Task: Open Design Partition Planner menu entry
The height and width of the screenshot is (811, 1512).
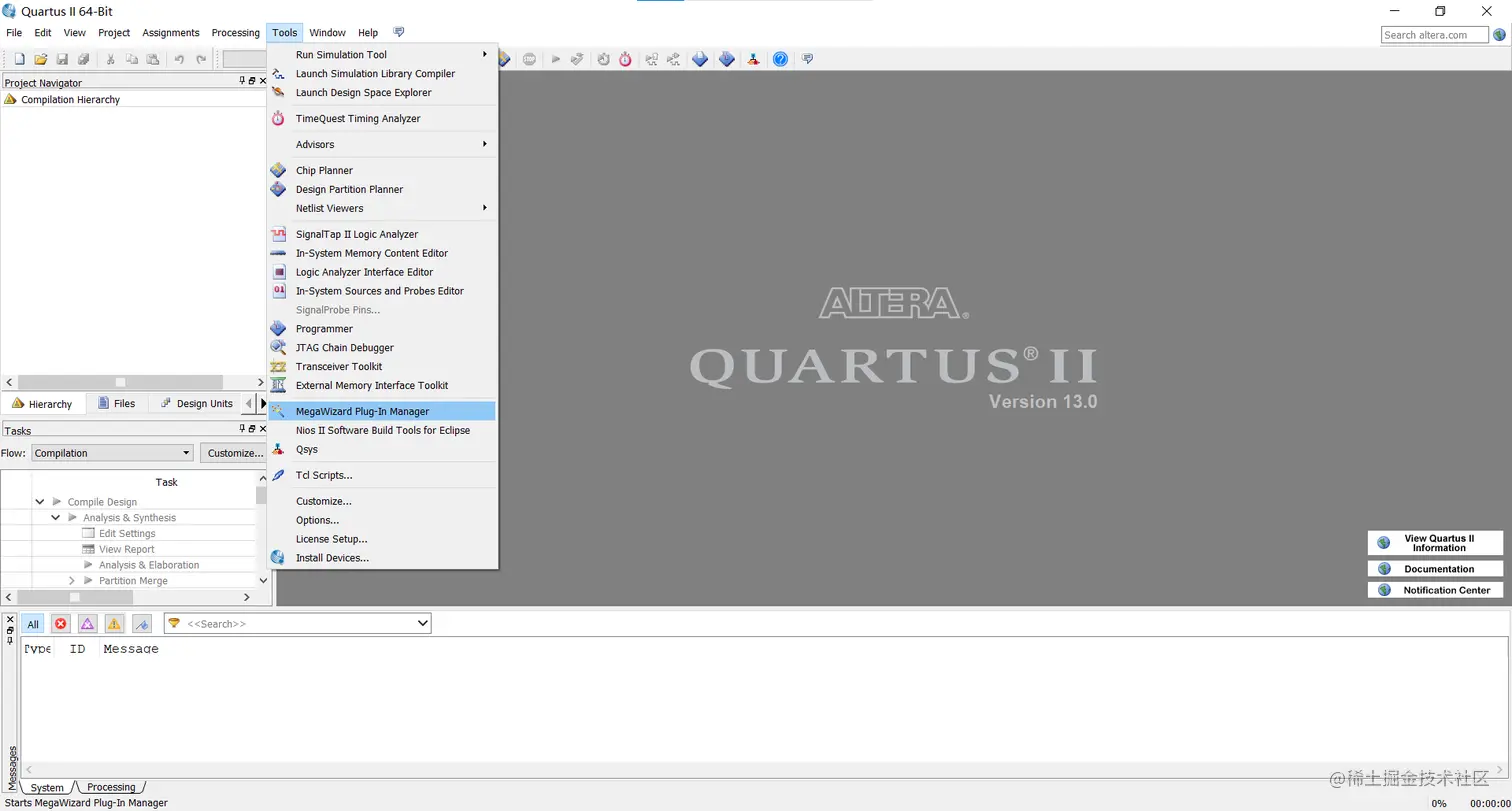Action: (381, 190)
